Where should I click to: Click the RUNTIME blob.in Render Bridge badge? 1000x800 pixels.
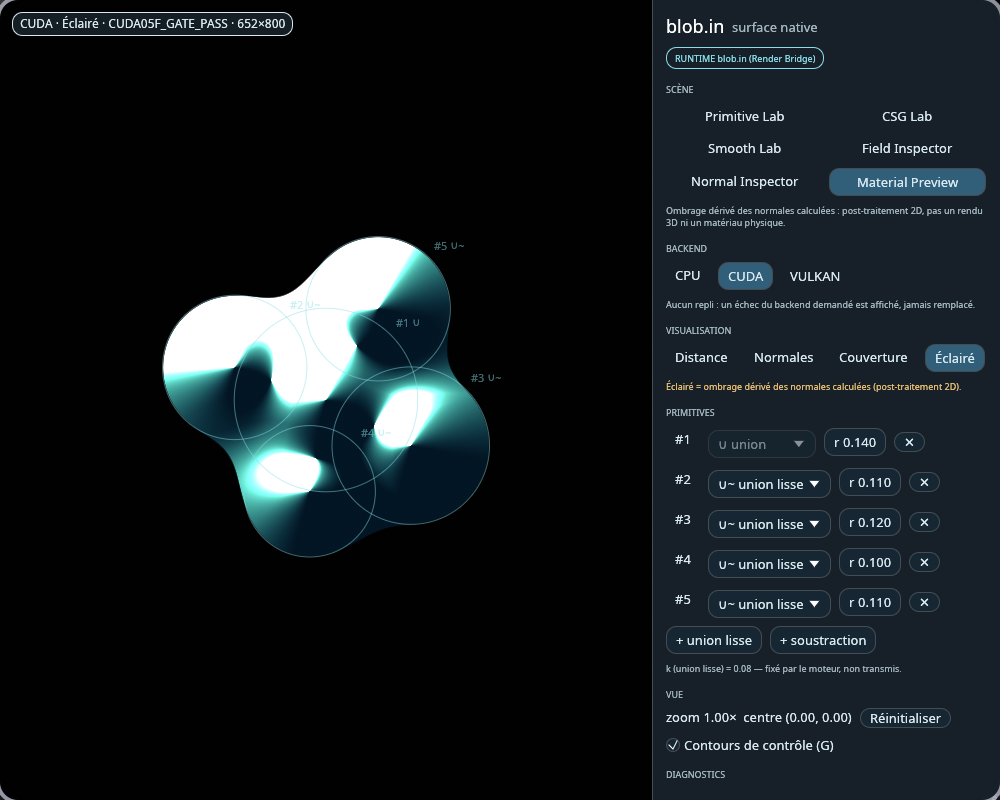pyautogui.click(x=745, y=58)
